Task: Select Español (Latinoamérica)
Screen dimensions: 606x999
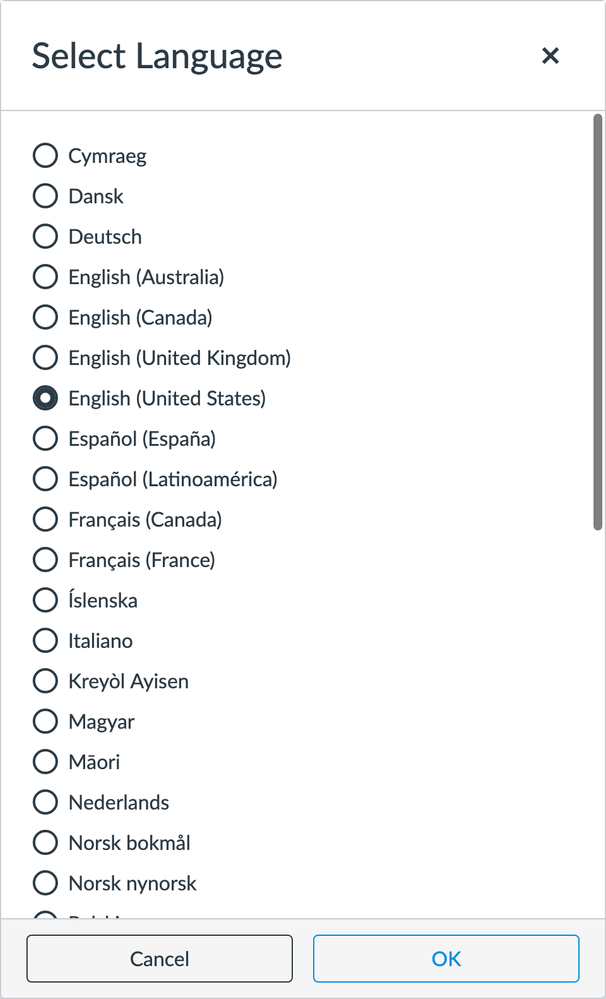Action: 45,479
